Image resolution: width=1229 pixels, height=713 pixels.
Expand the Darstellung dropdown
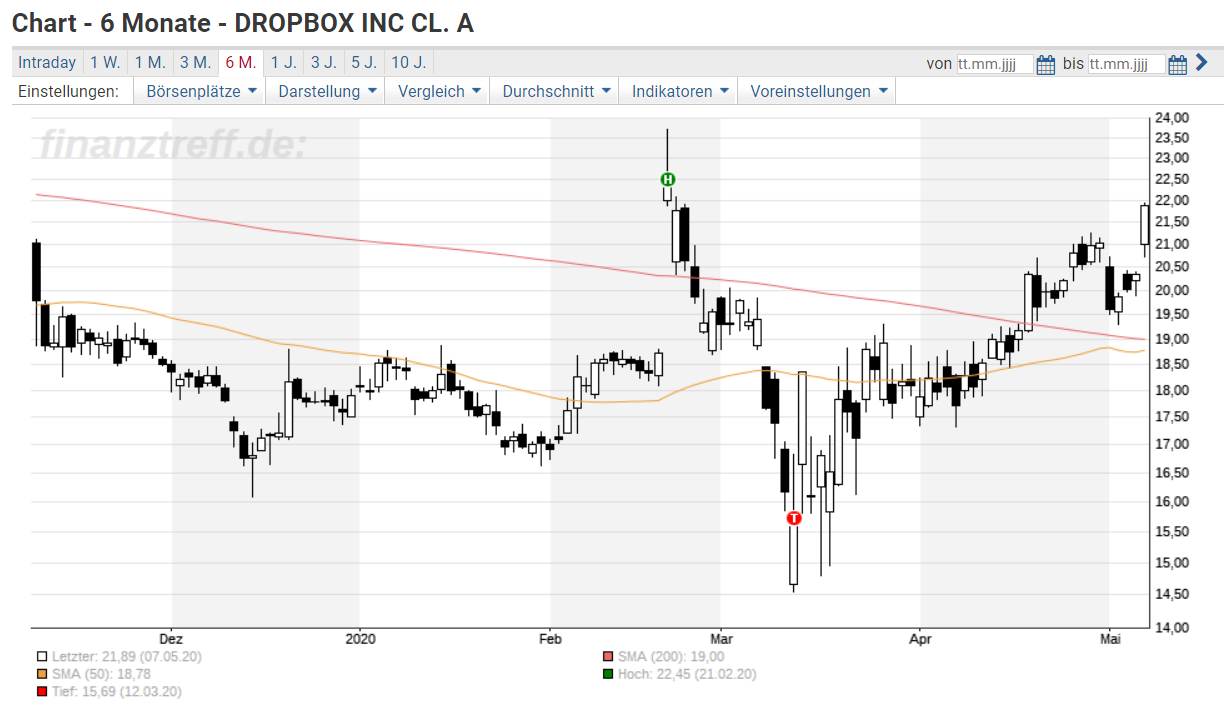point(328,91)
